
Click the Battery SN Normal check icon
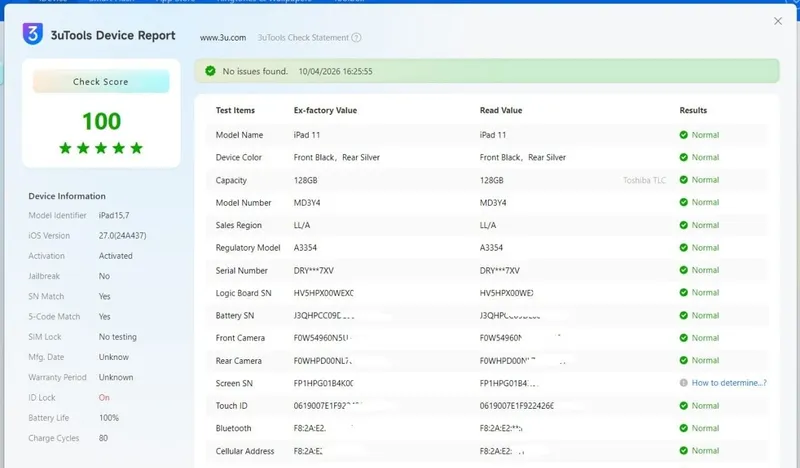pos(684,315)
